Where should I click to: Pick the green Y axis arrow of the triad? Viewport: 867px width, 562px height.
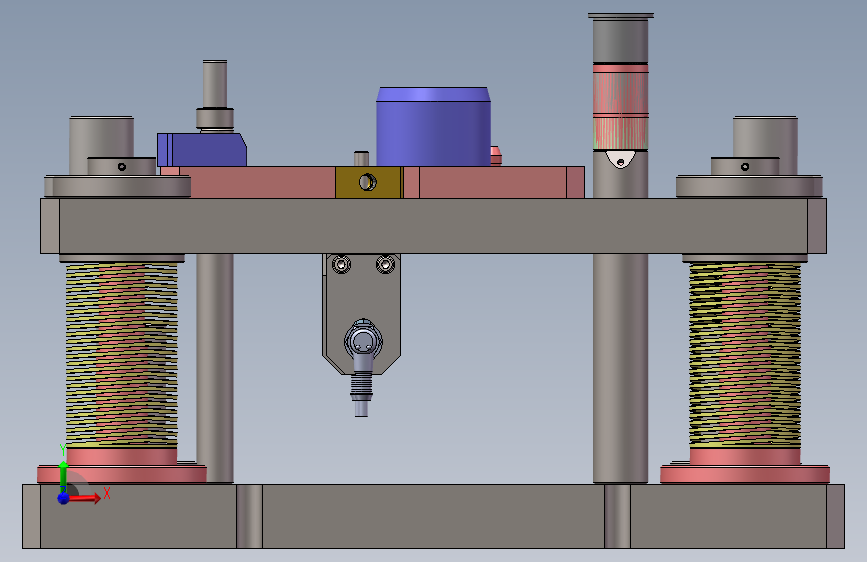[64, 476]
